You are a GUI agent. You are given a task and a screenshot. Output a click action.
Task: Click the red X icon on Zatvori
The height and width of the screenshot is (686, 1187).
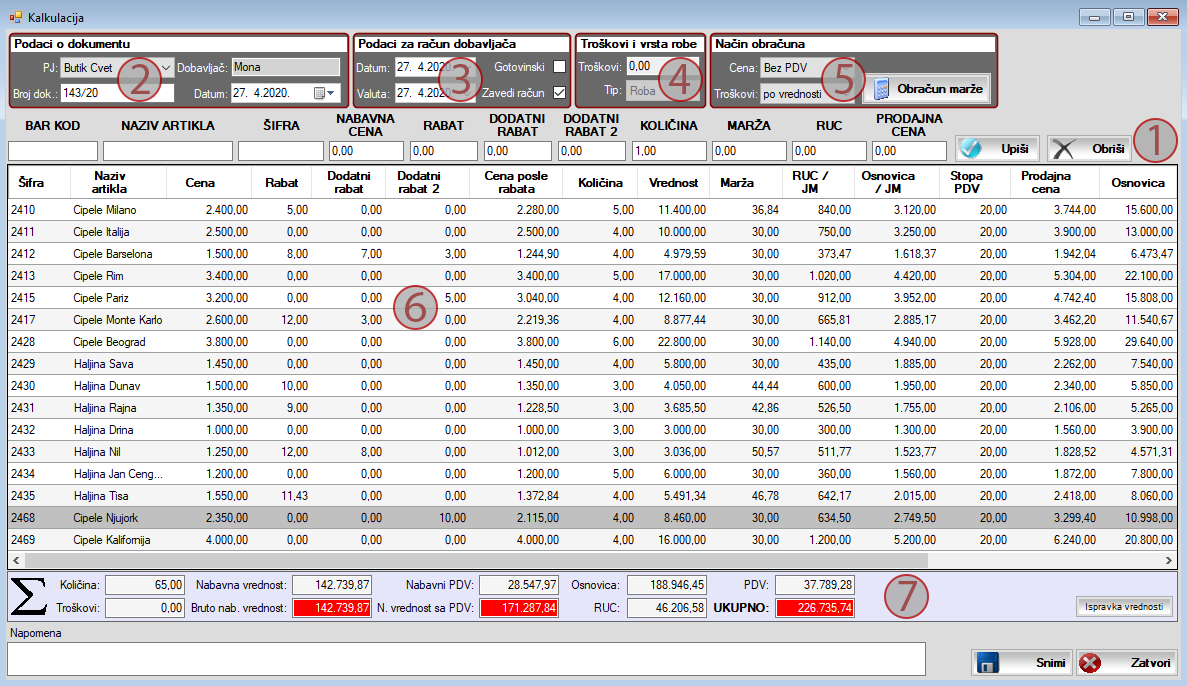[1090, 663]
